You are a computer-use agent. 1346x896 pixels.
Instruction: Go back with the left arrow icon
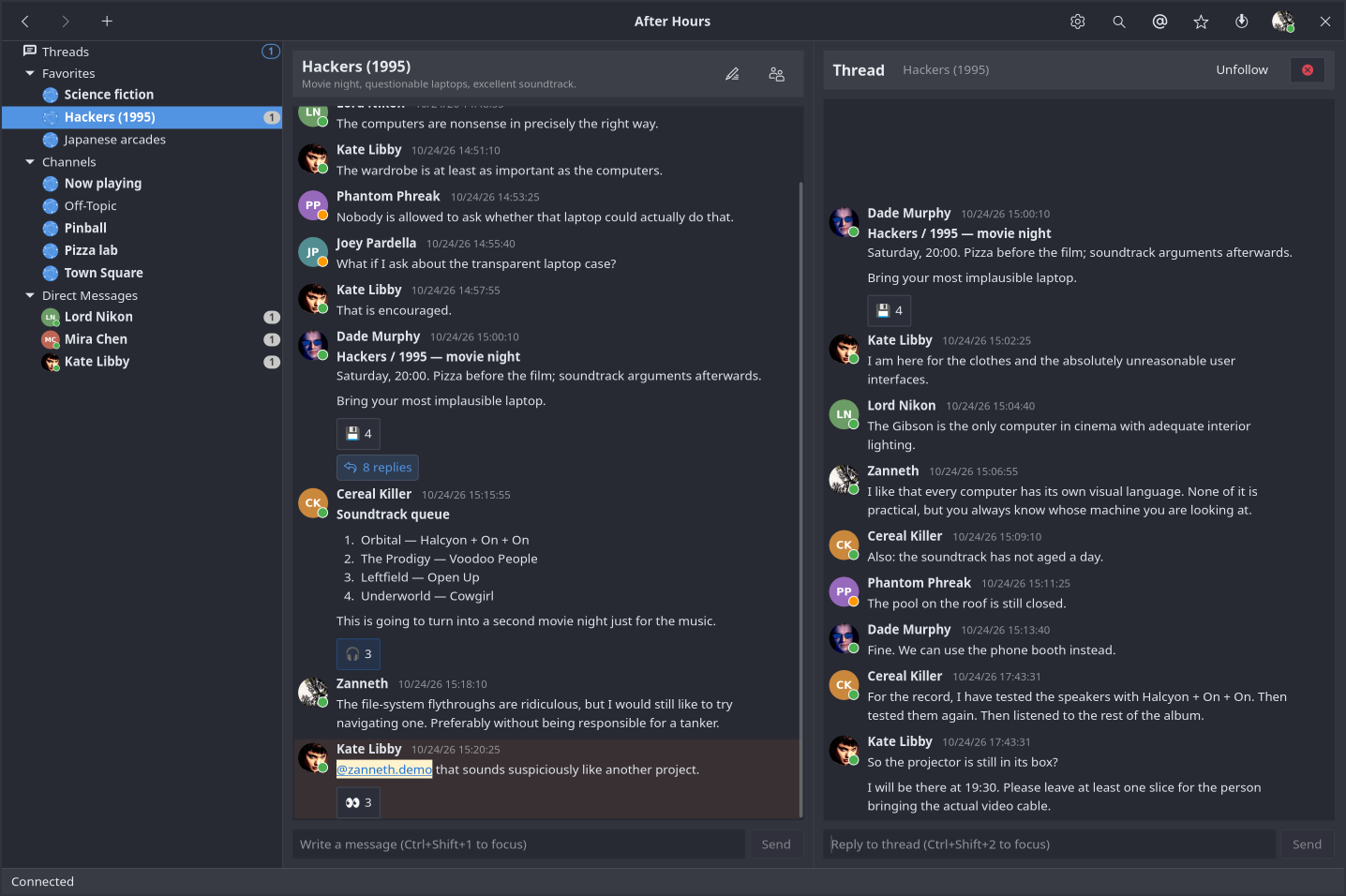pos(25,22)
